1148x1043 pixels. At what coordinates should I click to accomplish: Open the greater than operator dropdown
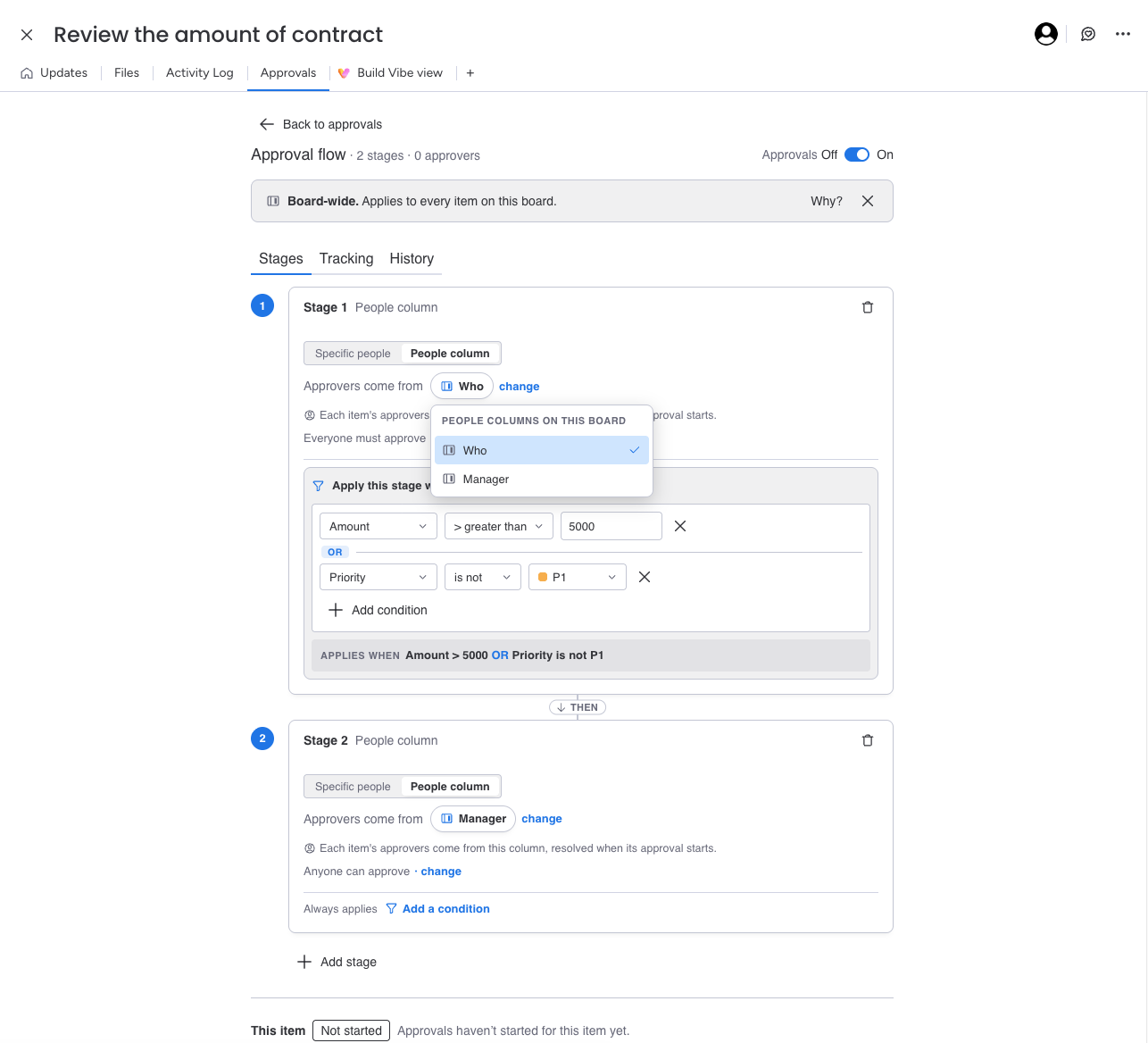499,526
